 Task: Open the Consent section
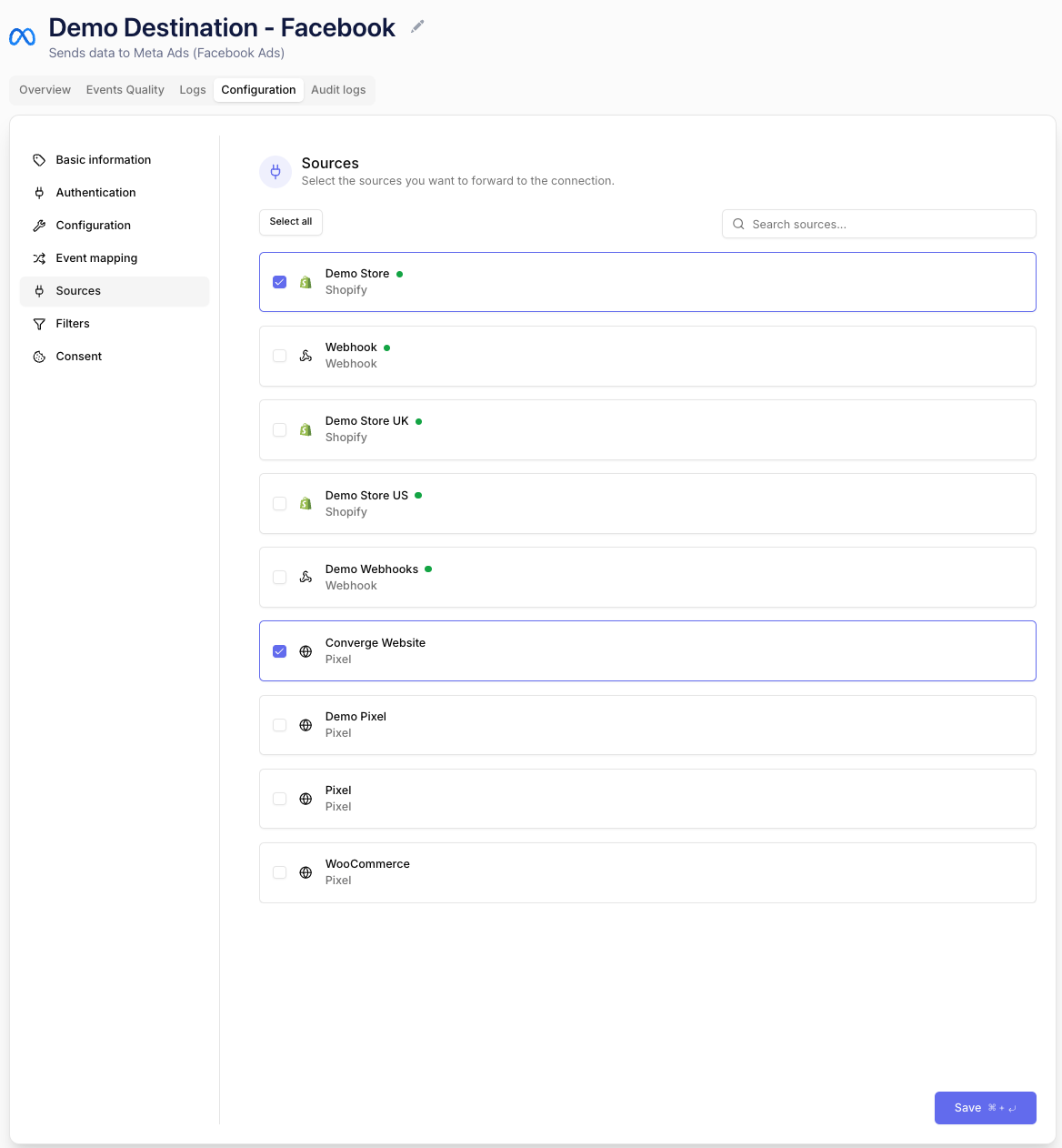[115, 357]
